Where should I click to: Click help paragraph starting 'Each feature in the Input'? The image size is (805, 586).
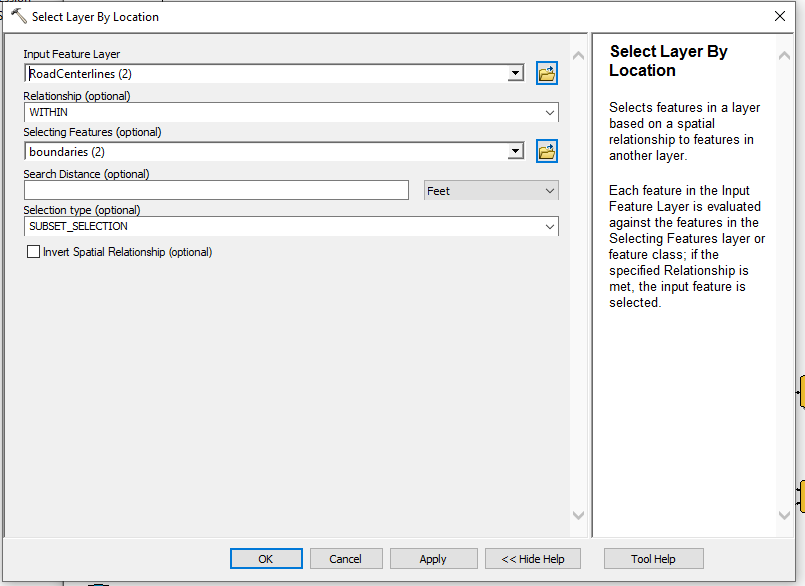[686, 247]
